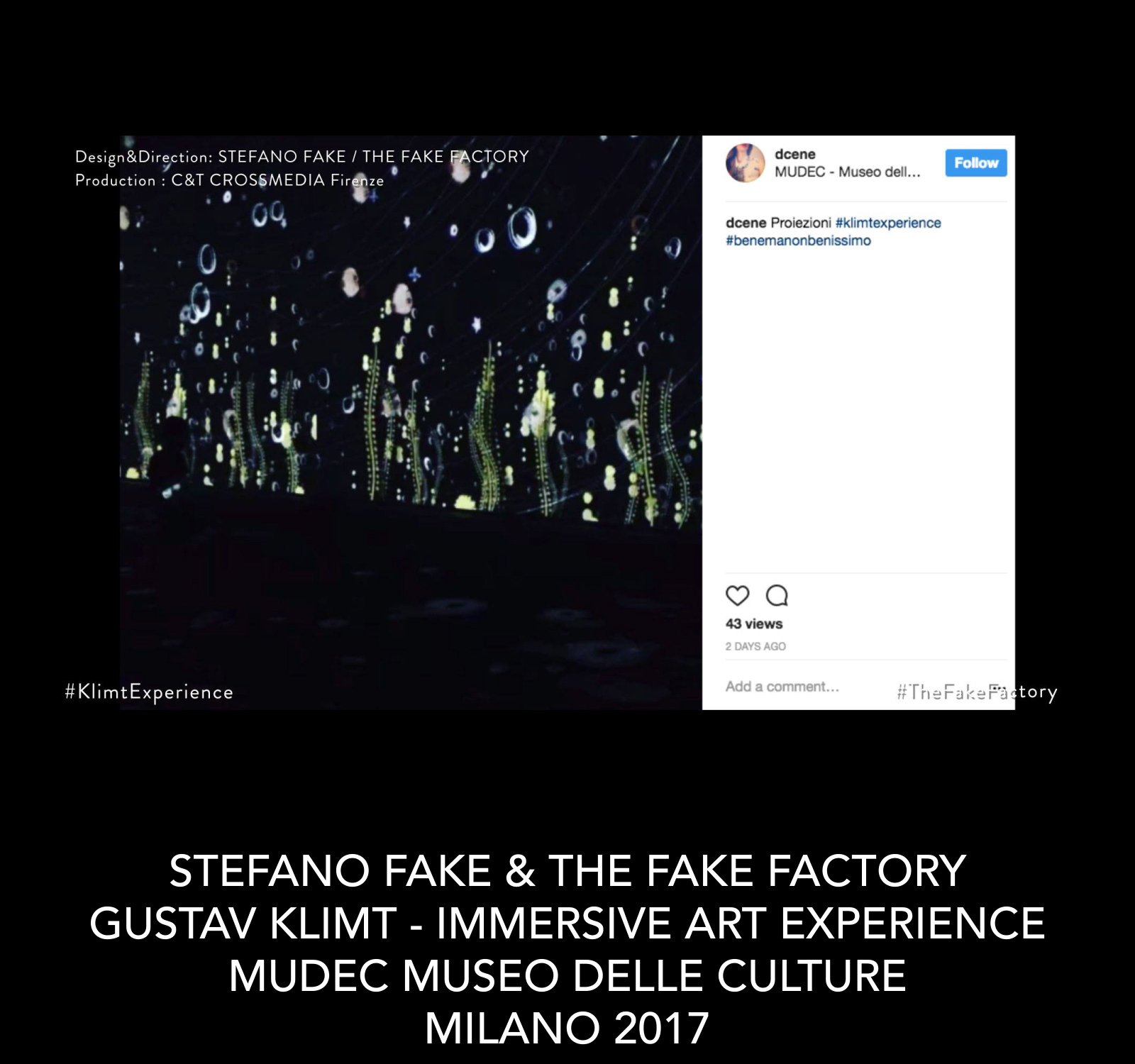Image resolution: width=1135 pixels, height=1064 pixels.
Task: Click the MILANO 2017 caption text
Action: (x=567, y=1029)
